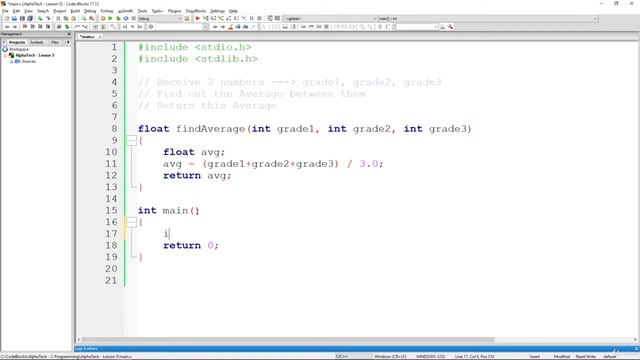The height and width of the screenshot is (360, 640).
Task: Switch to the Symbols tab
Action: 37,42
